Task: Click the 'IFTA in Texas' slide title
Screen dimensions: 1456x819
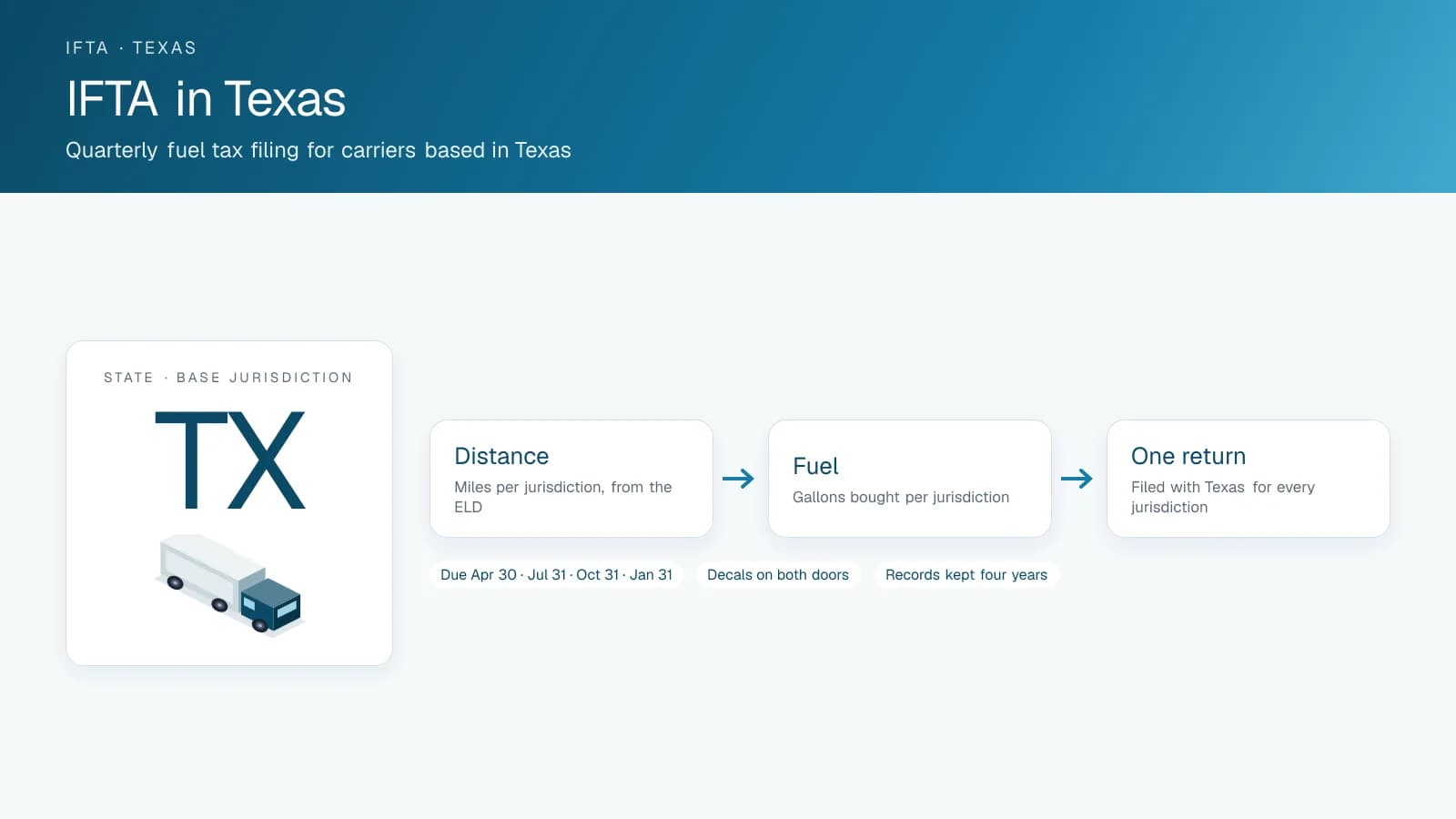Action: [206, 98]
